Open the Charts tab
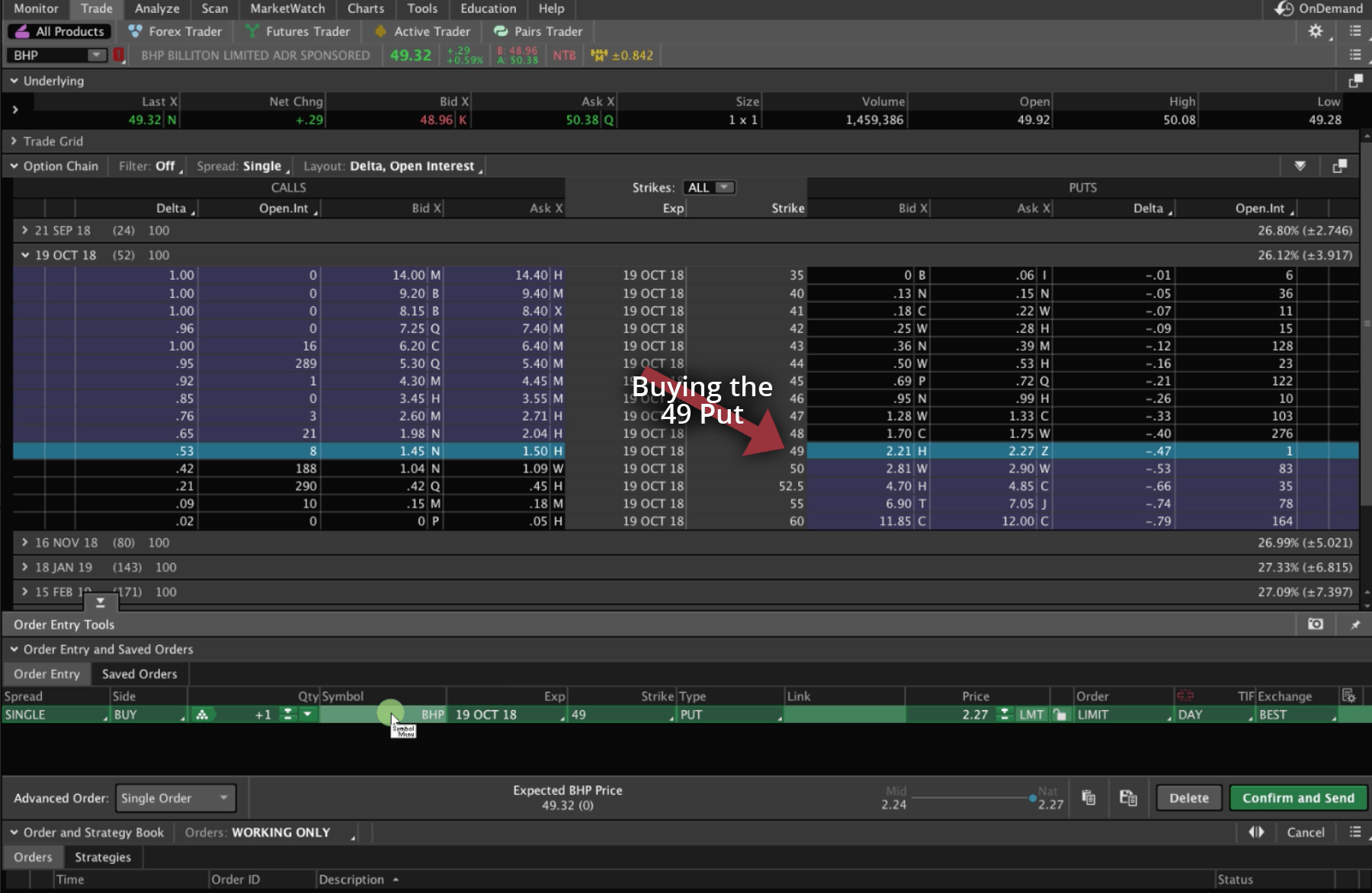The width and height of the screenshot is (1372, 893). click(x=366, y=8)
